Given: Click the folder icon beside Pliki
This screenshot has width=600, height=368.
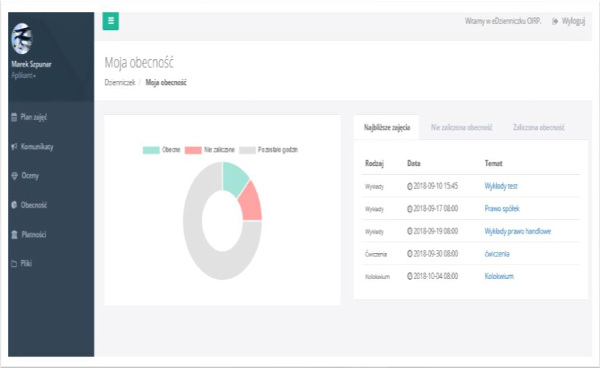Looking at the screenshot, I should coord(14,264).
